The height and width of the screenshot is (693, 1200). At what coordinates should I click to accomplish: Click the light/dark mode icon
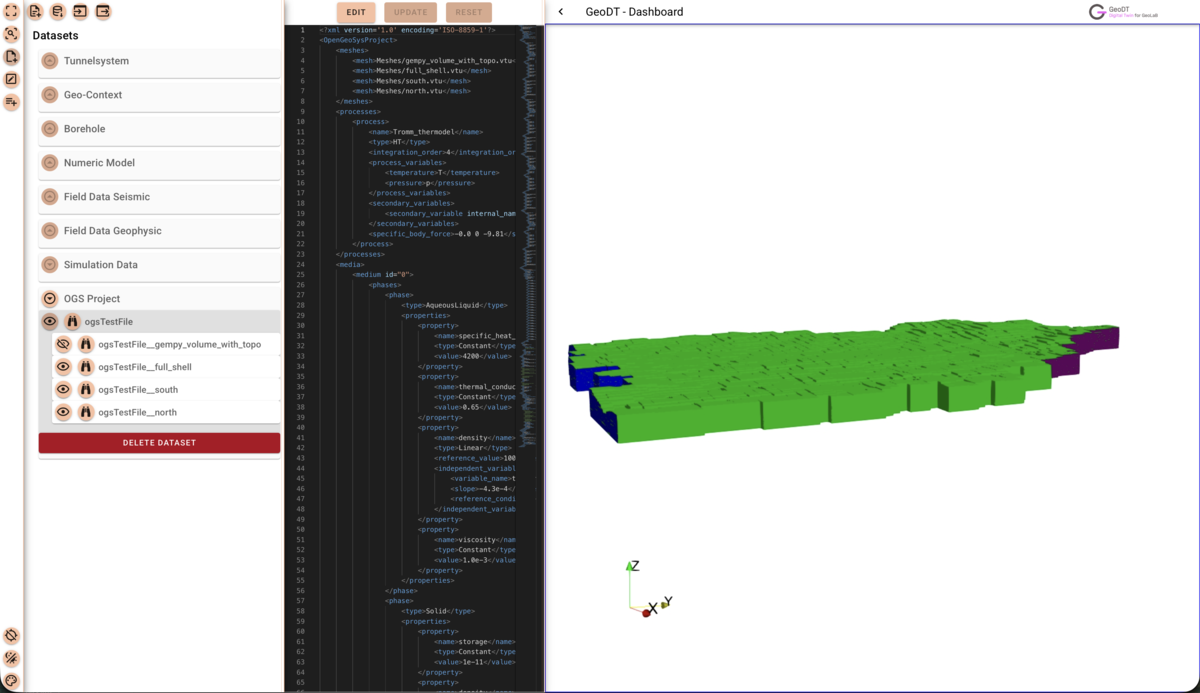click(11, 658)
